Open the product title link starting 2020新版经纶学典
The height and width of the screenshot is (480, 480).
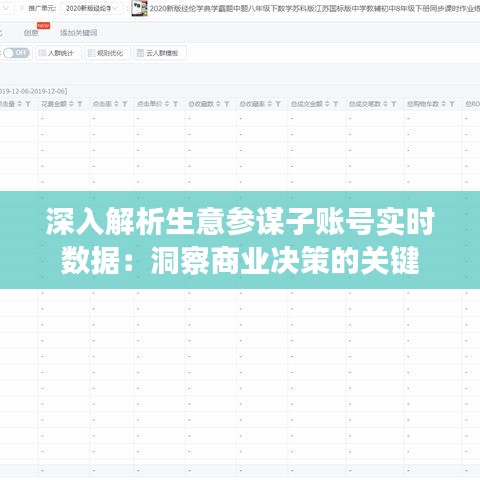[x=314, y=9]
